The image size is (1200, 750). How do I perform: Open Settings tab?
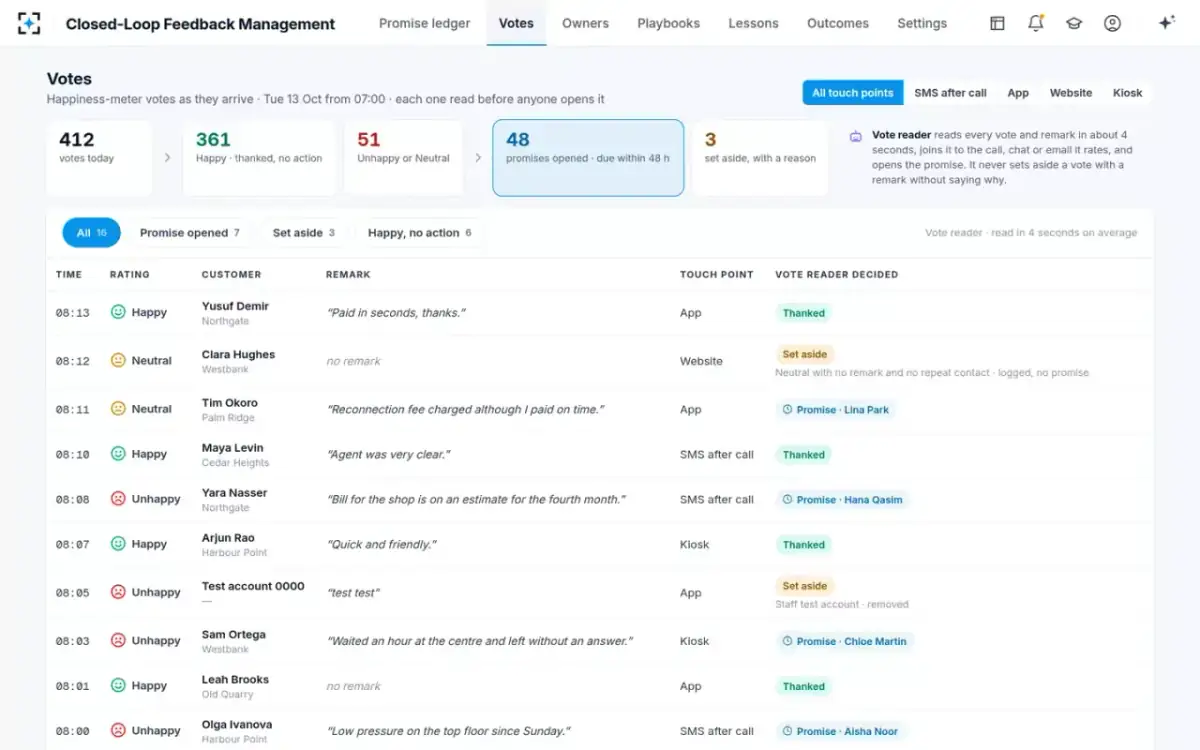point(922,23)
